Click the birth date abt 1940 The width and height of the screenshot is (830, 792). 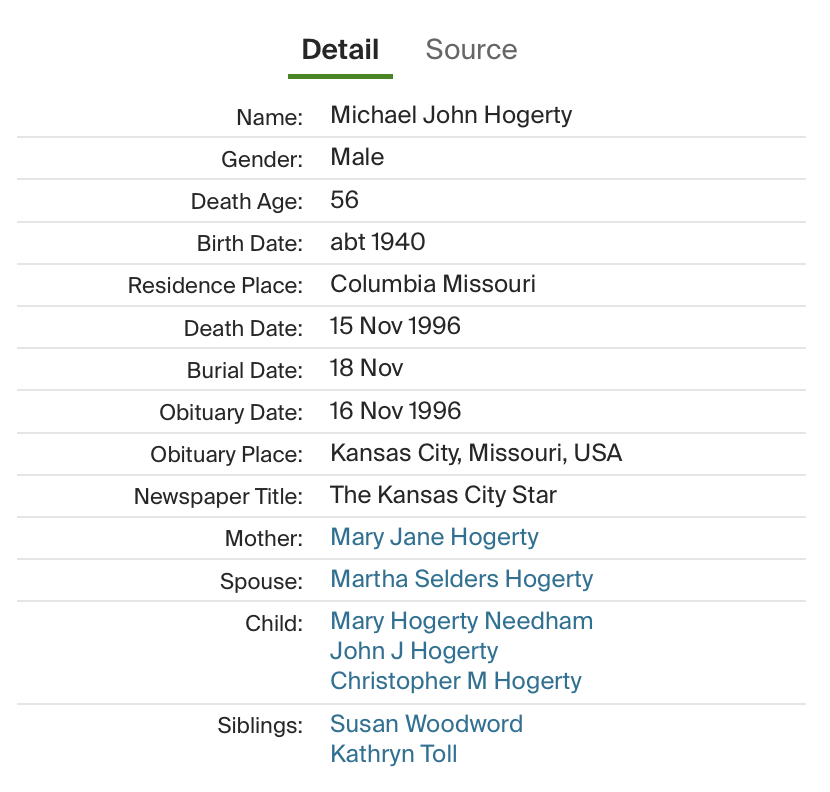[377, 242]
